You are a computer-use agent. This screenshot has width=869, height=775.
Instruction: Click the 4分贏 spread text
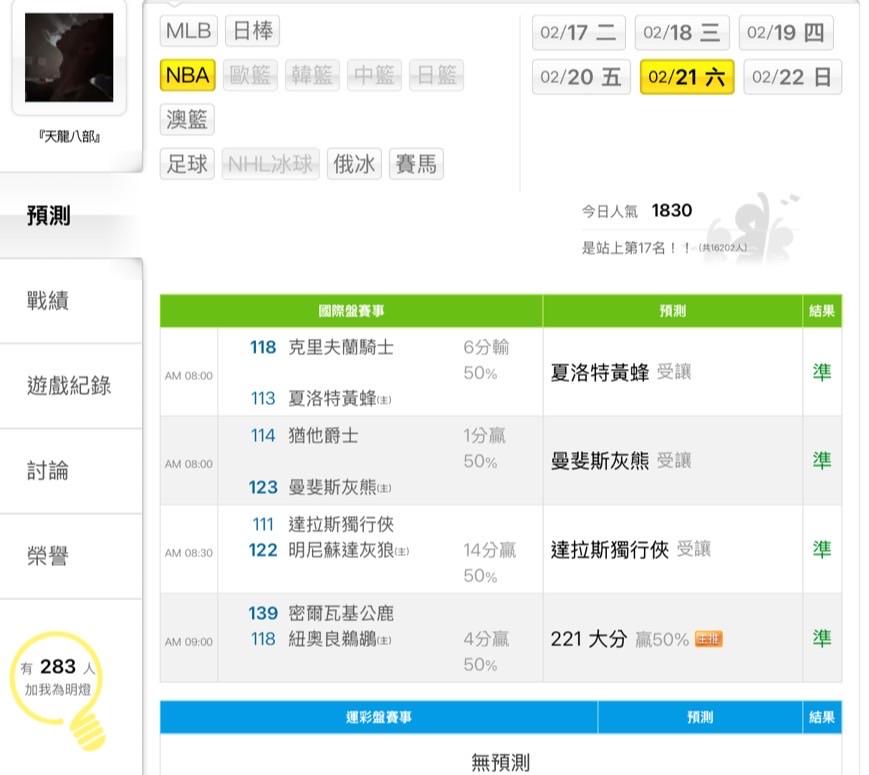486,639
